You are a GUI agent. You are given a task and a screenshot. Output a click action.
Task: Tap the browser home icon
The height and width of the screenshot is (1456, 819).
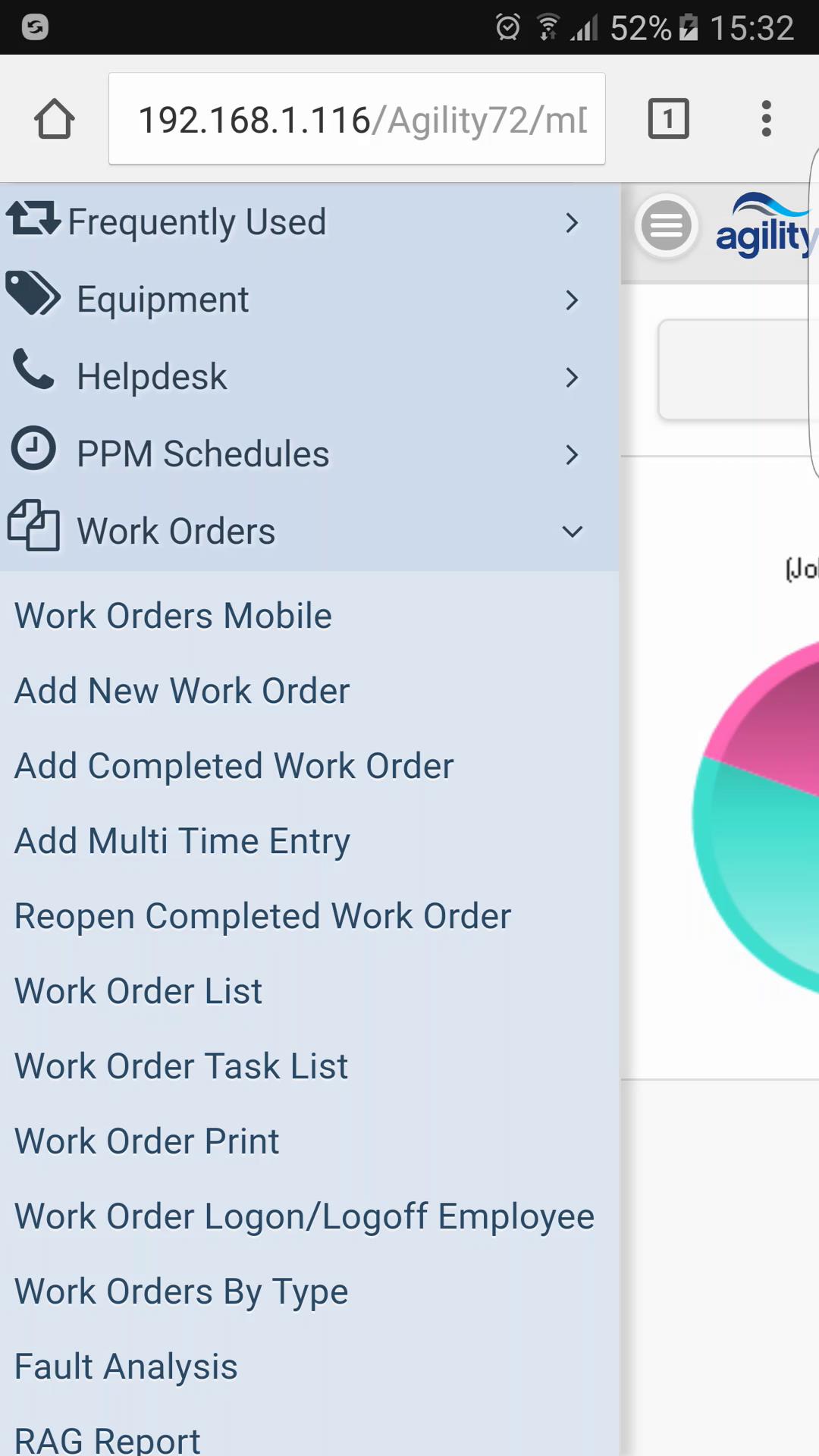(x=55, y=119)
